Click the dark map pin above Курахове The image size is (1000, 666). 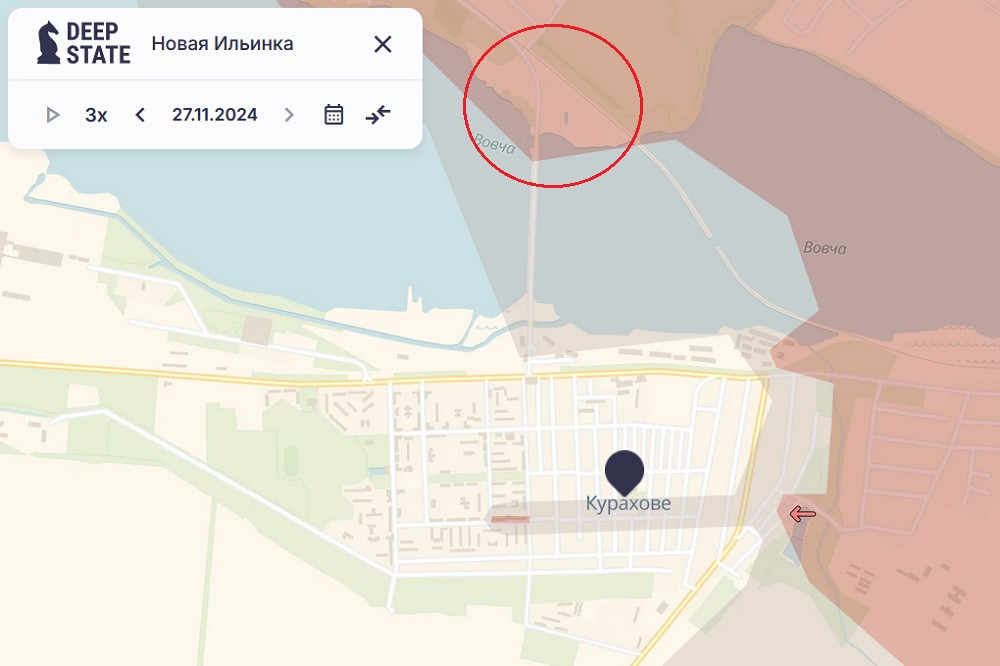(625, 470)
